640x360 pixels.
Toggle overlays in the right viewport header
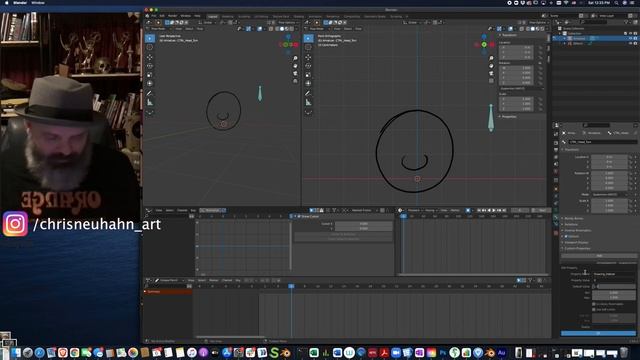pos(511,29)
